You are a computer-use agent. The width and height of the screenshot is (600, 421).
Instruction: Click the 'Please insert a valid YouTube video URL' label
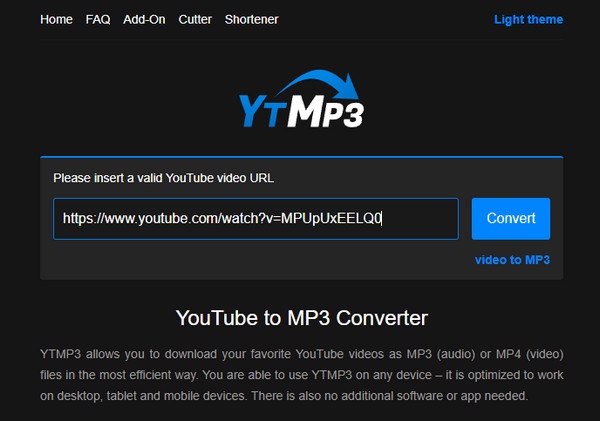pyautogui.click(x=164, y=178)
